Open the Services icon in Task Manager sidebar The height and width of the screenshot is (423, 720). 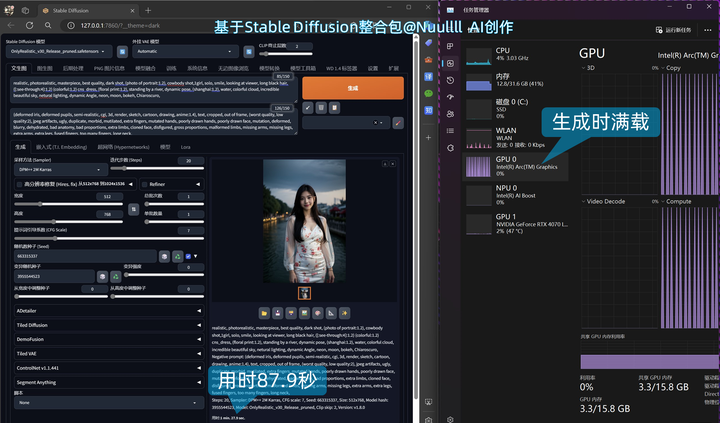tap(450, 148)
